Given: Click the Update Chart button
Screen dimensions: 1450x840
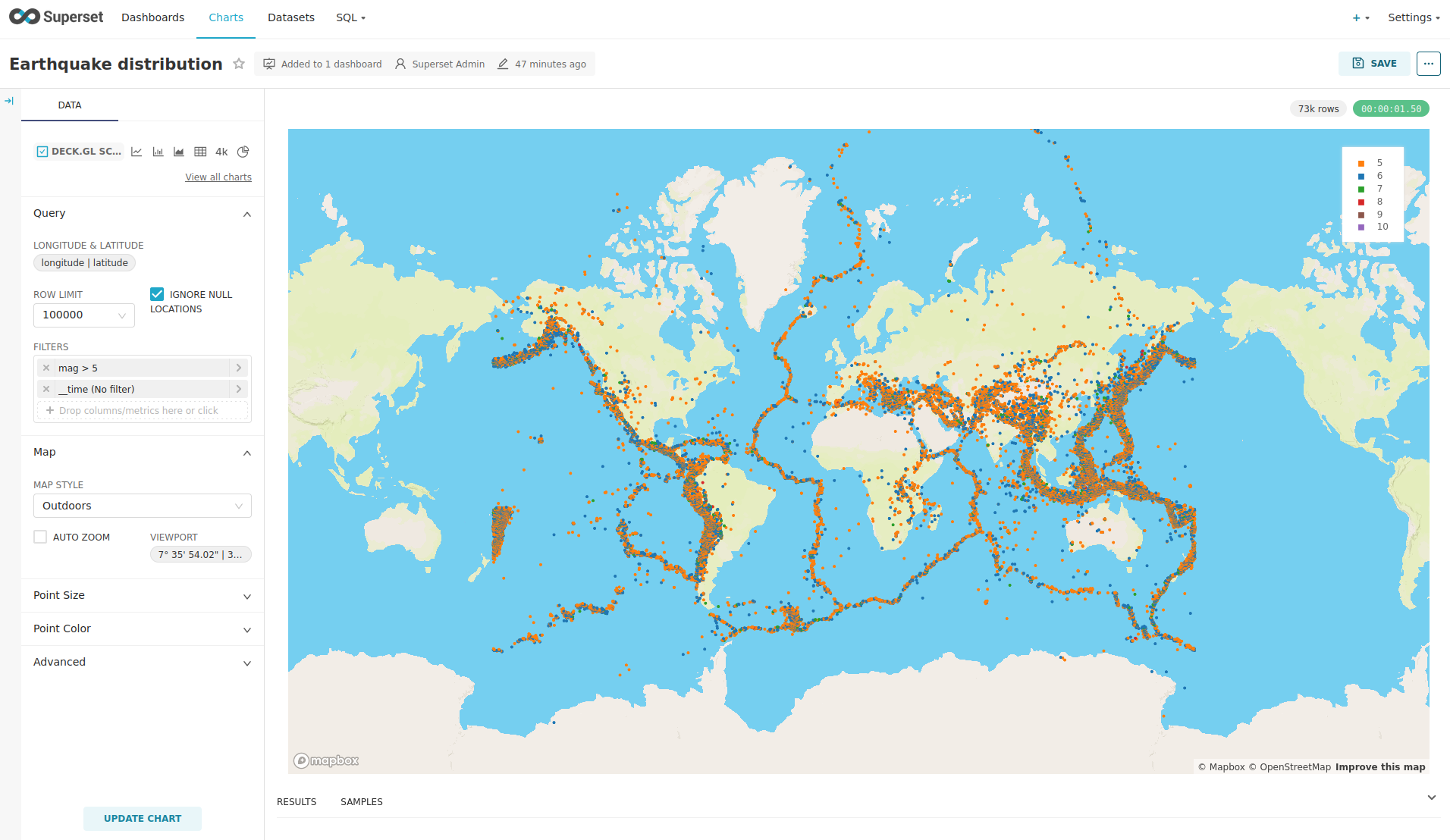Looking at the screenshot, I should tap(143, 819).
